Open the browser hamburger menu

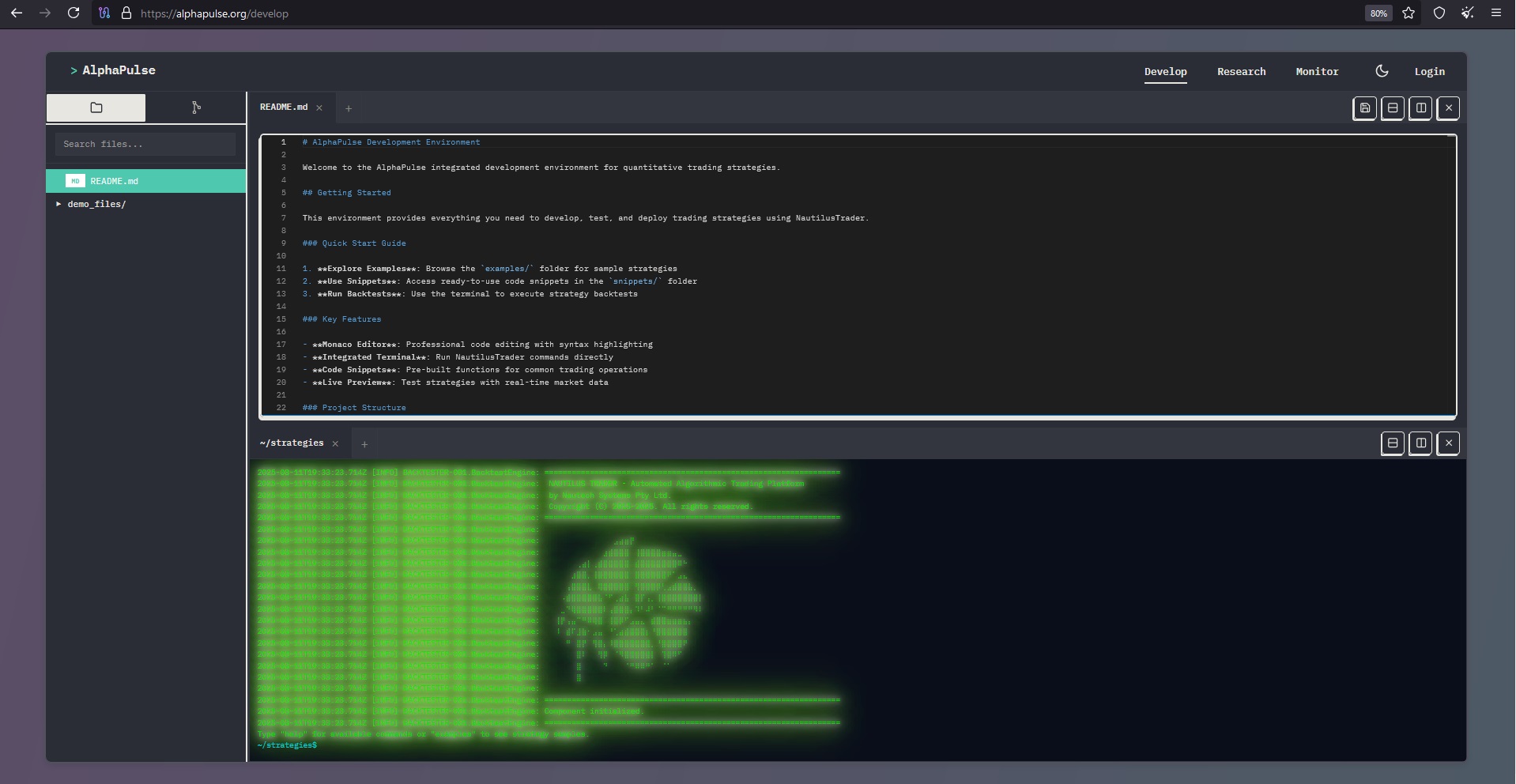(1496, 13)
